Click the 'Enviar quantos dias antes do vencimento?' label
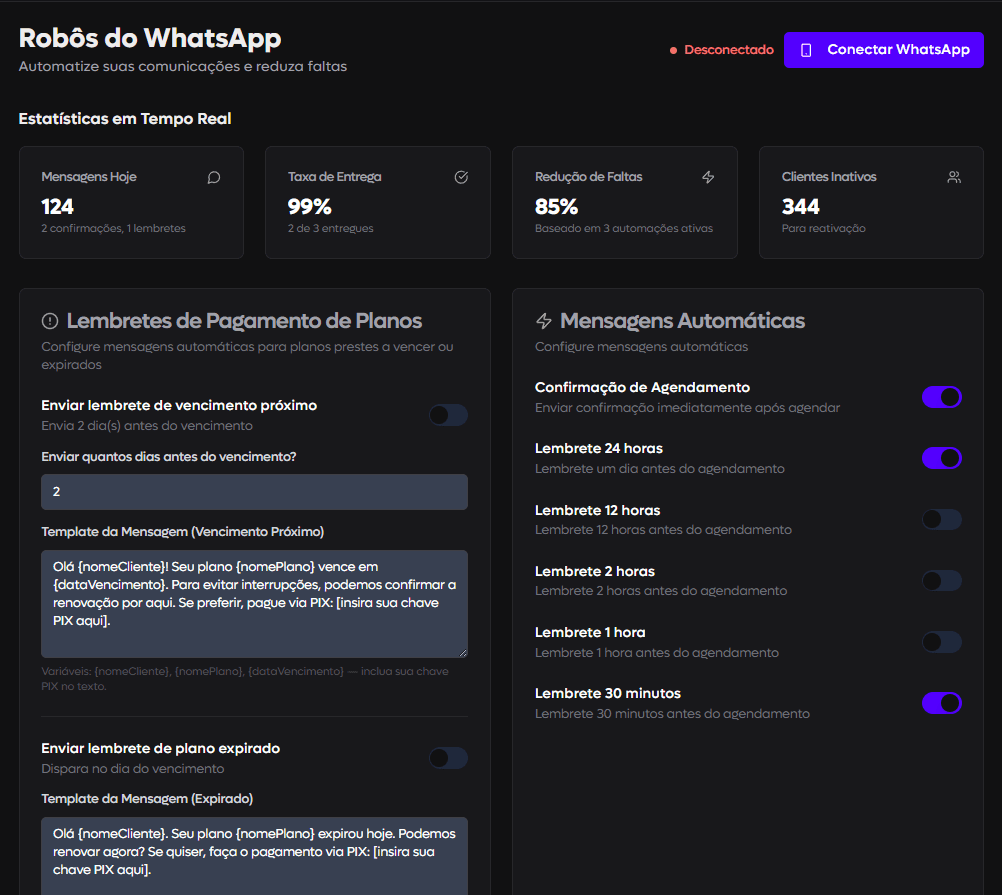 pos(169,457)
